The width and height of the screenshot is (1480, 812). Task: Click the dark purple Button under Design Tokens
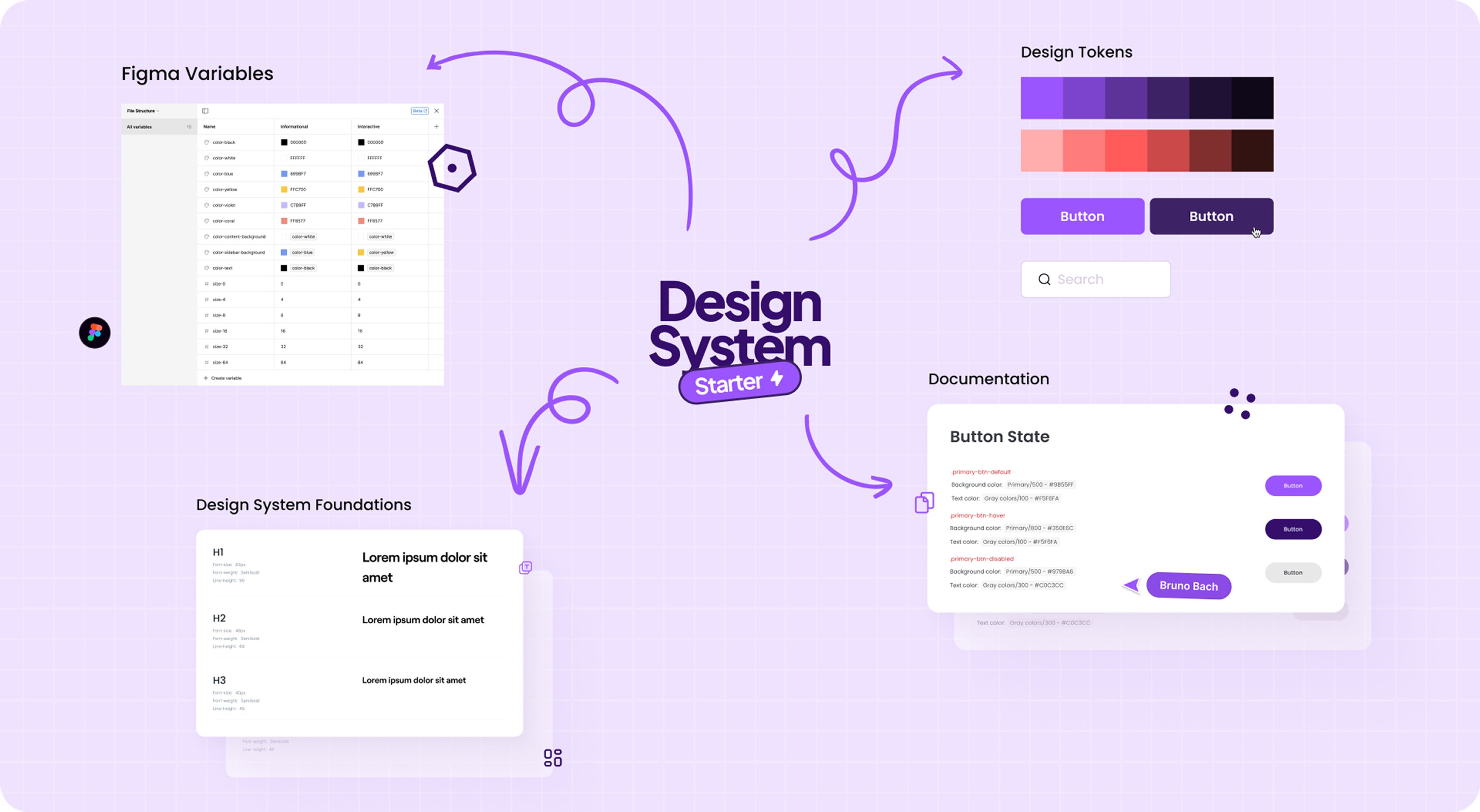tap(1211, 216)
